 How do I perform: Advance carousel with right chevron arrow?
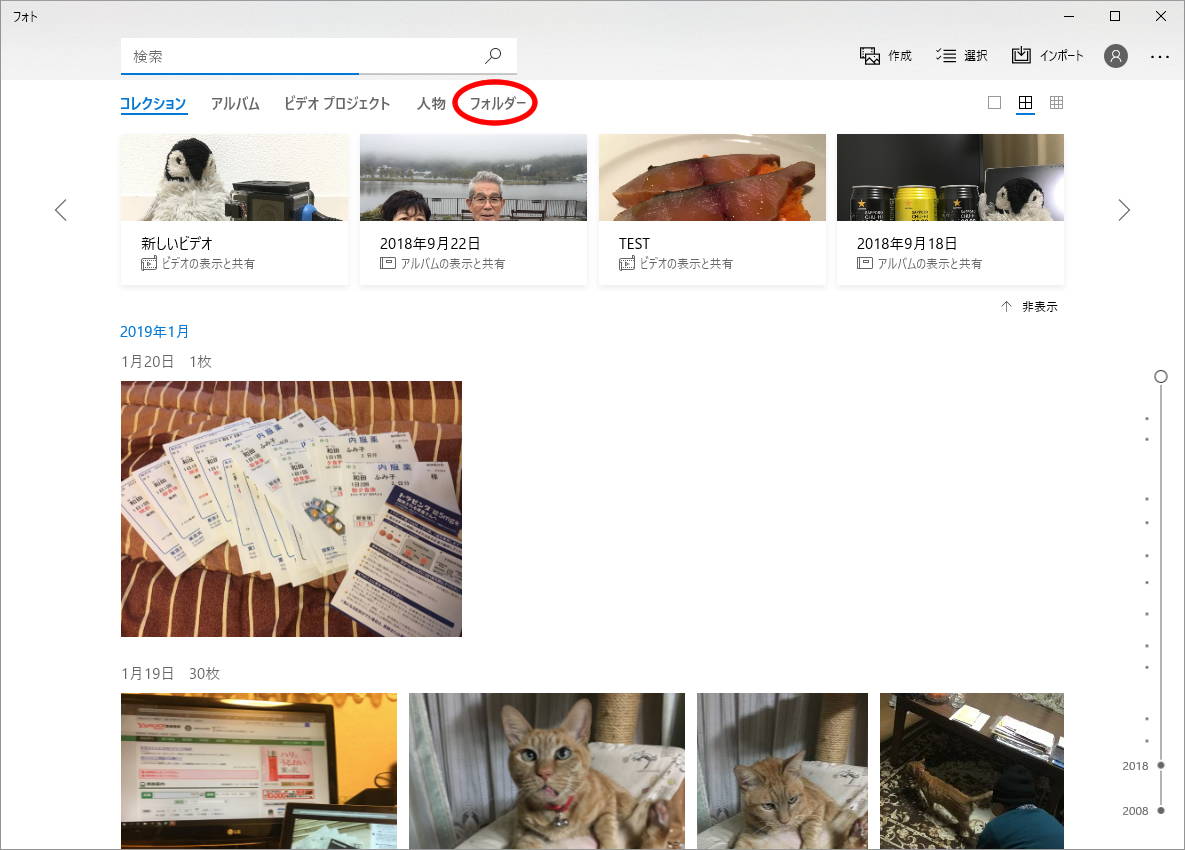[1124, 210]
